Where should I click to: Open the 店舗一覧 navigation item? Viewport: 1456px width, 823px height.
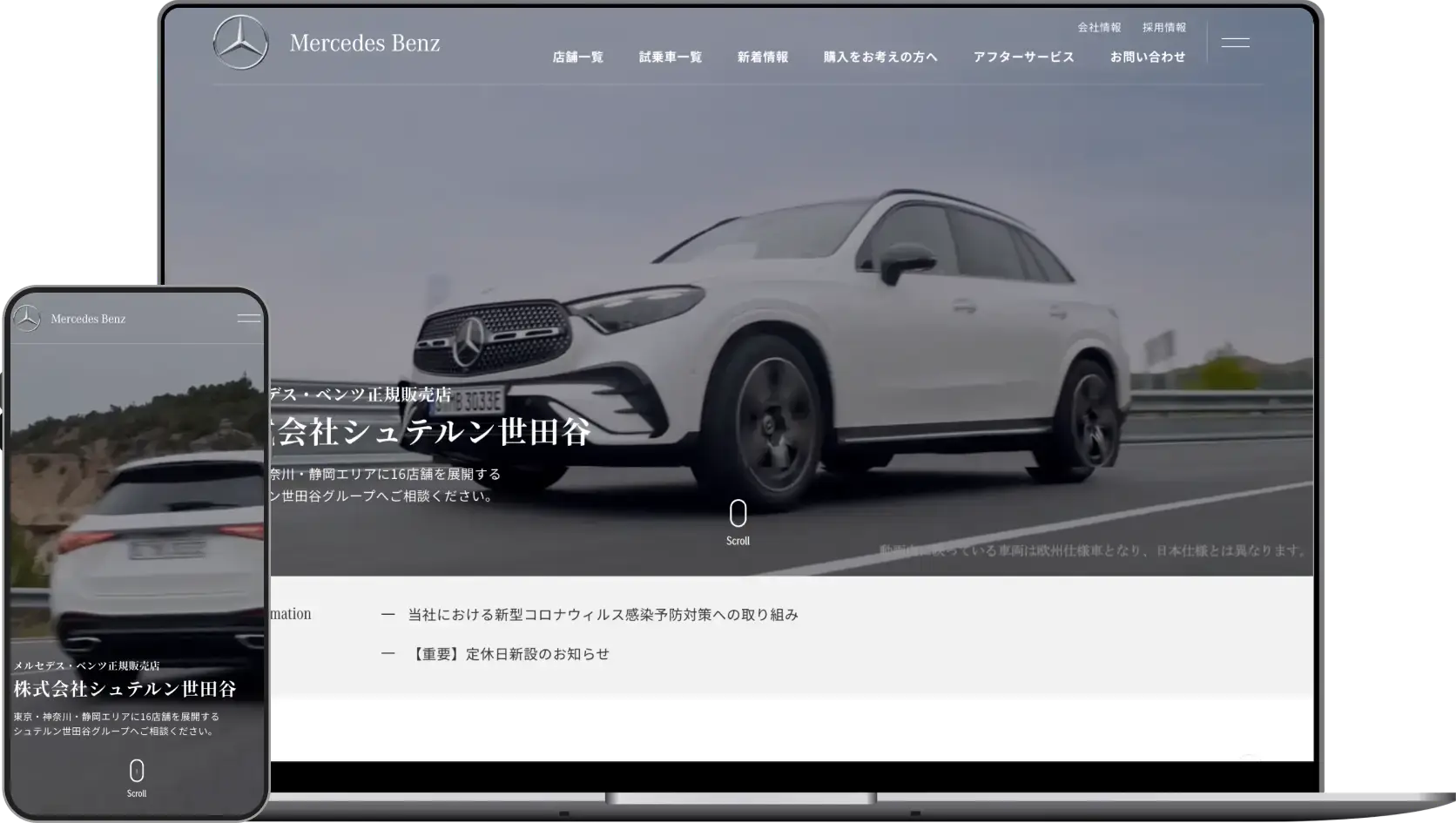pyautogui.click(x=577, y=57)
